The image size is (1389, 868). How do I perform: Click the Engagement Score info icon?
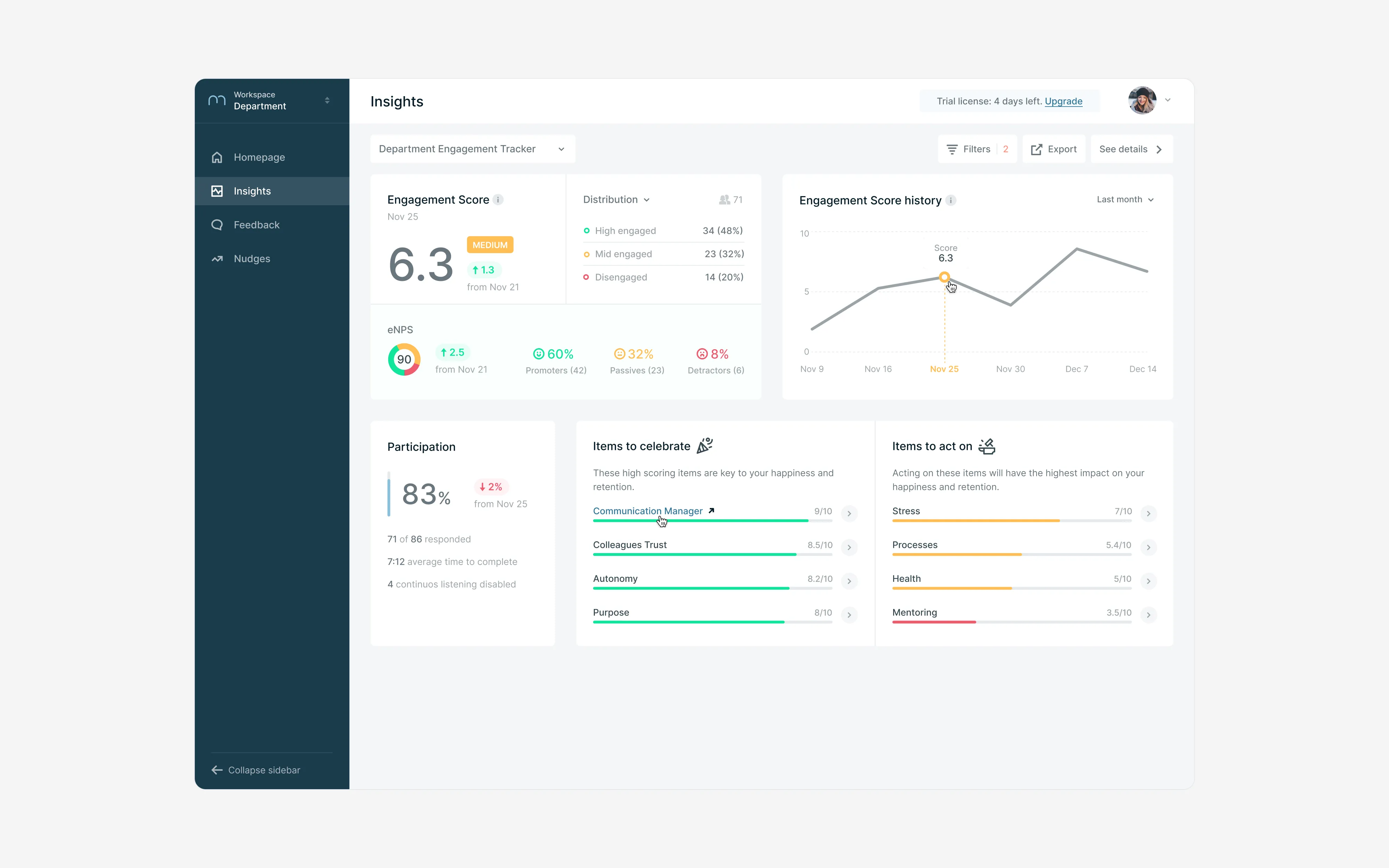pos(498,200)
